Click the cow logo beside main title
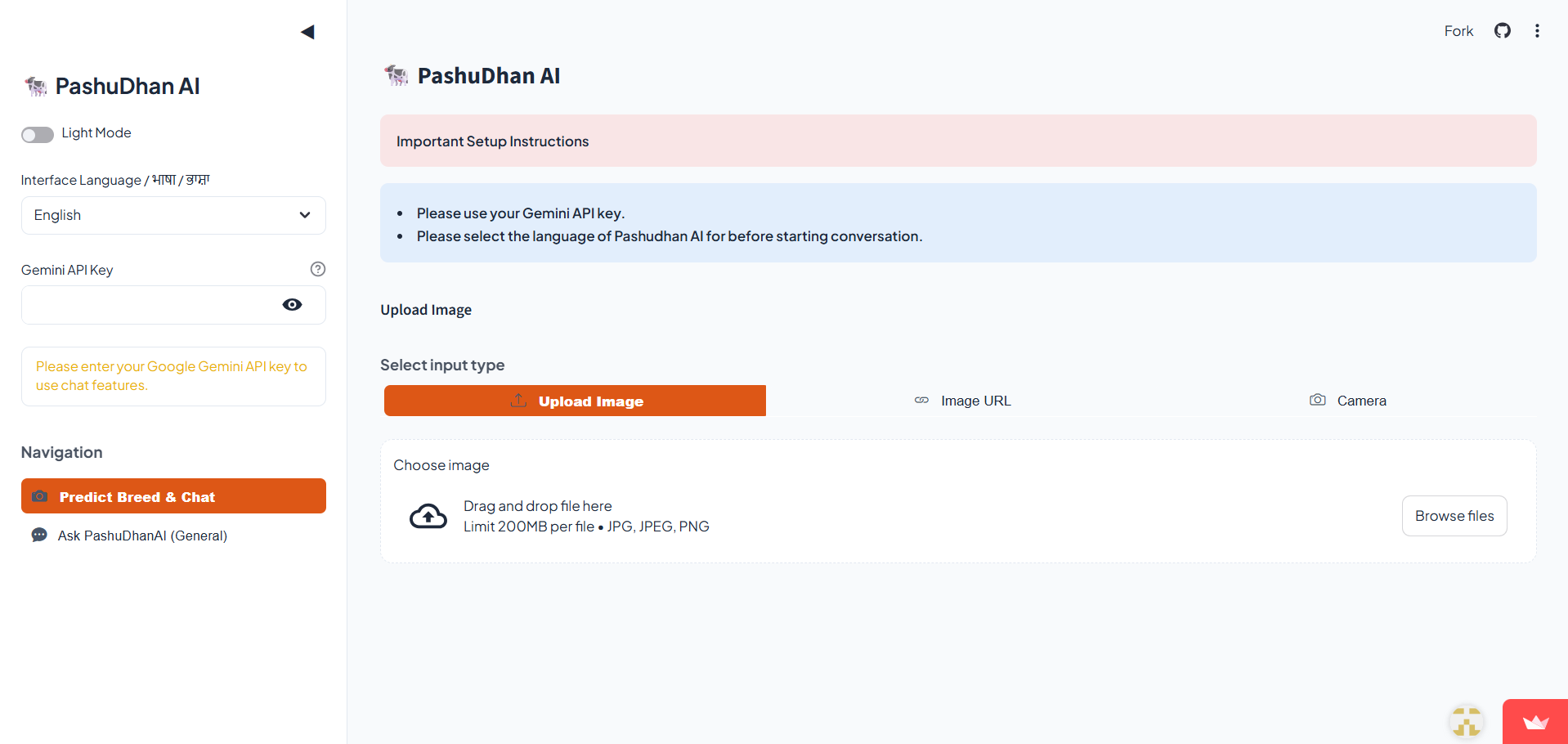This screenshot has height=744, width=1568. pyautogui.click(x=396, y=75)
